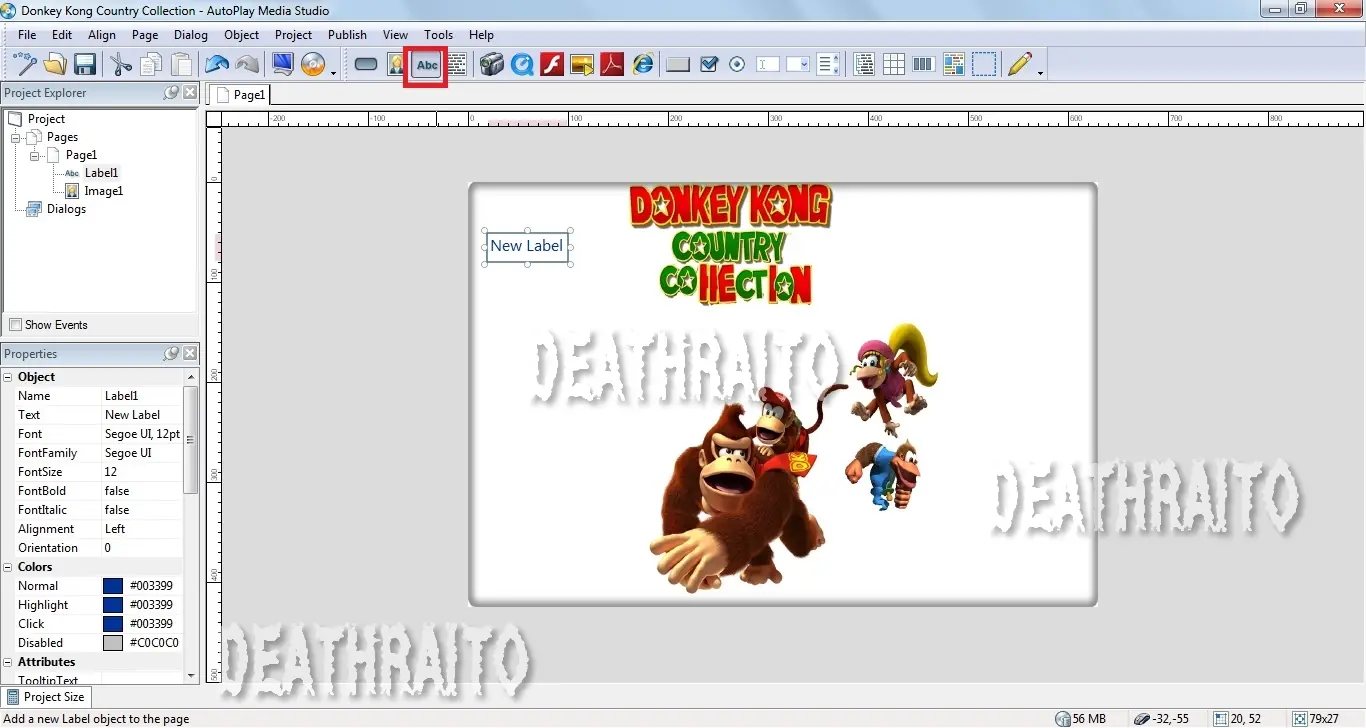Click the Disabled color swatch
Viewport: 1366px width, 728px height.
point(113,643)
